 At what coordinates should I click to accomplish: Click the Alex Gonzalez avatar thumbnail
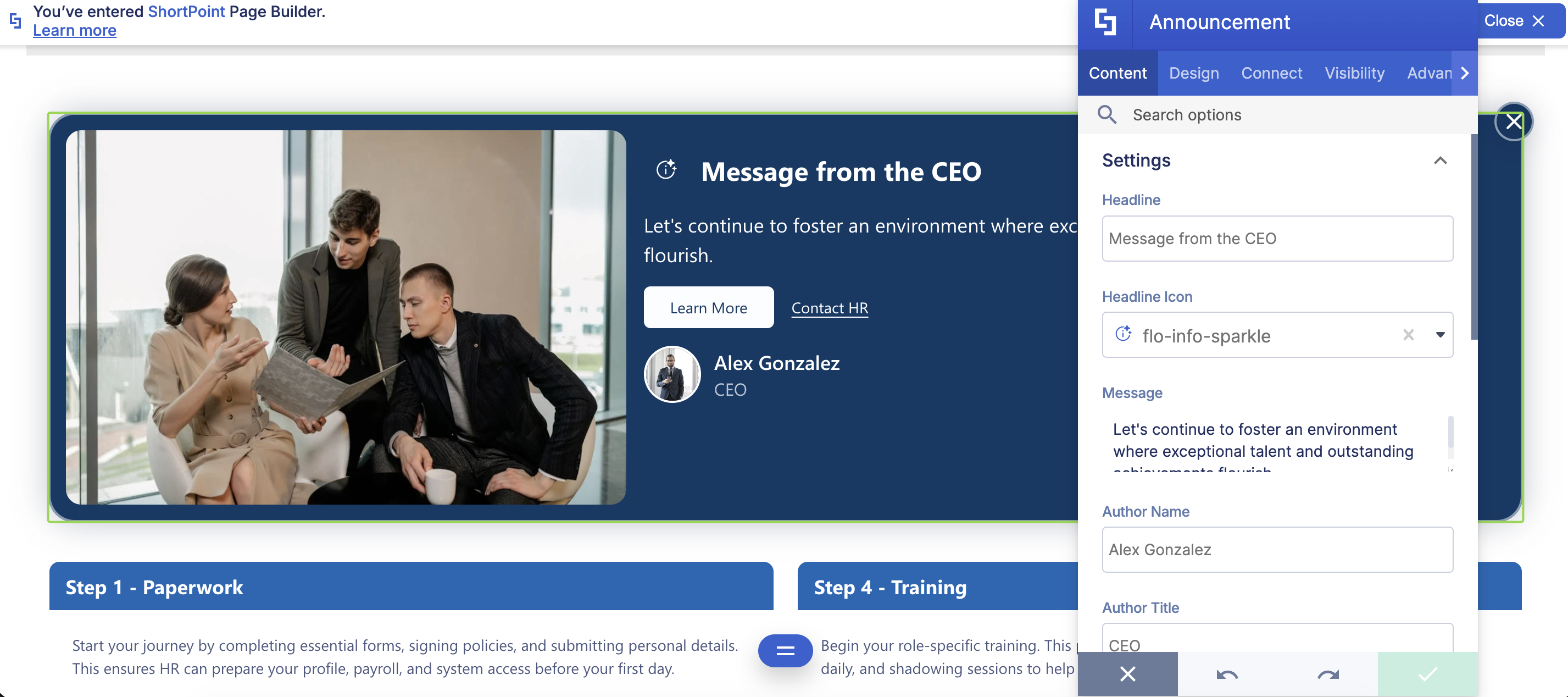coord(672,374)
